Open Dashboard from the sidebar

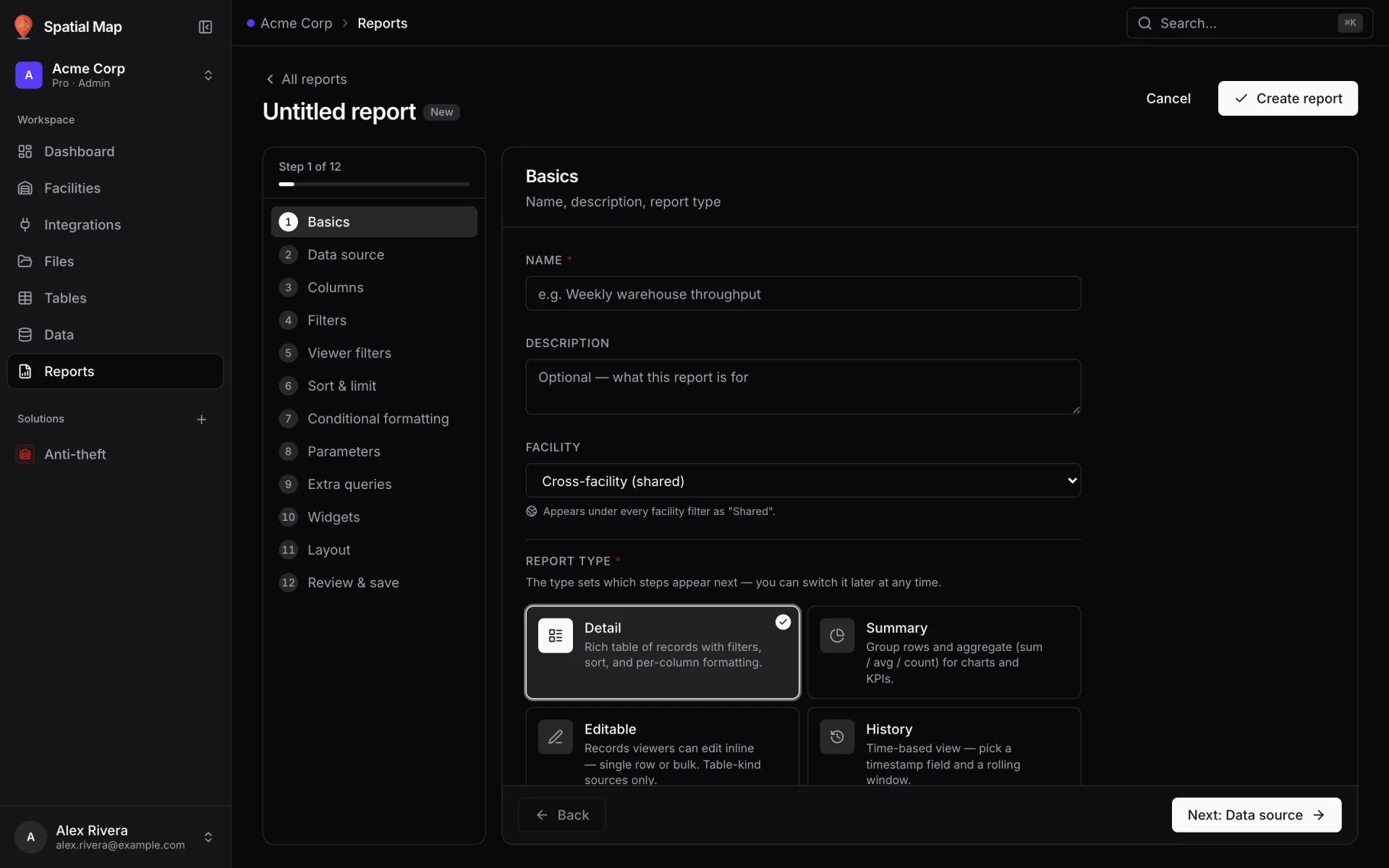pos(116,151)
